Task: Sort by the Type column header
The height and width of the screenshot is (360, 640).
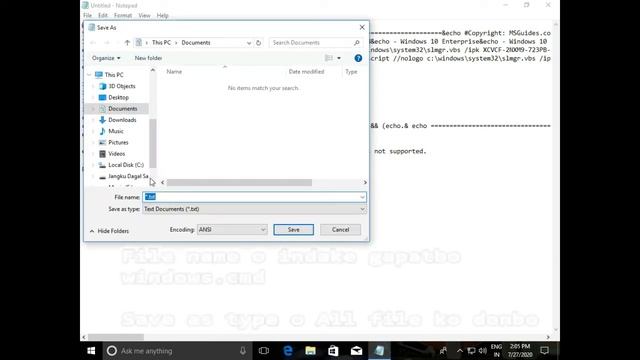Action: coord(351,71)
